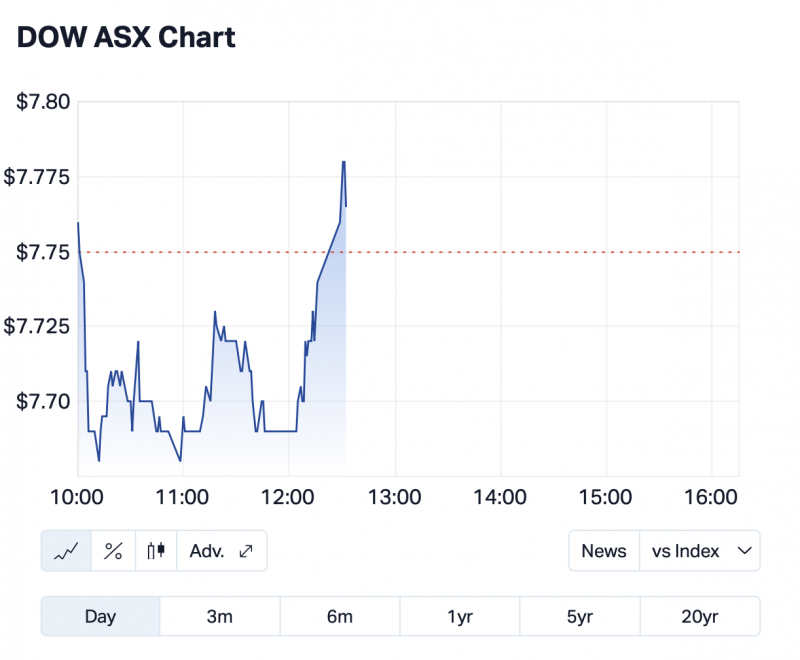
Task: Show the 5yr price range
Action: coord(580,617)
